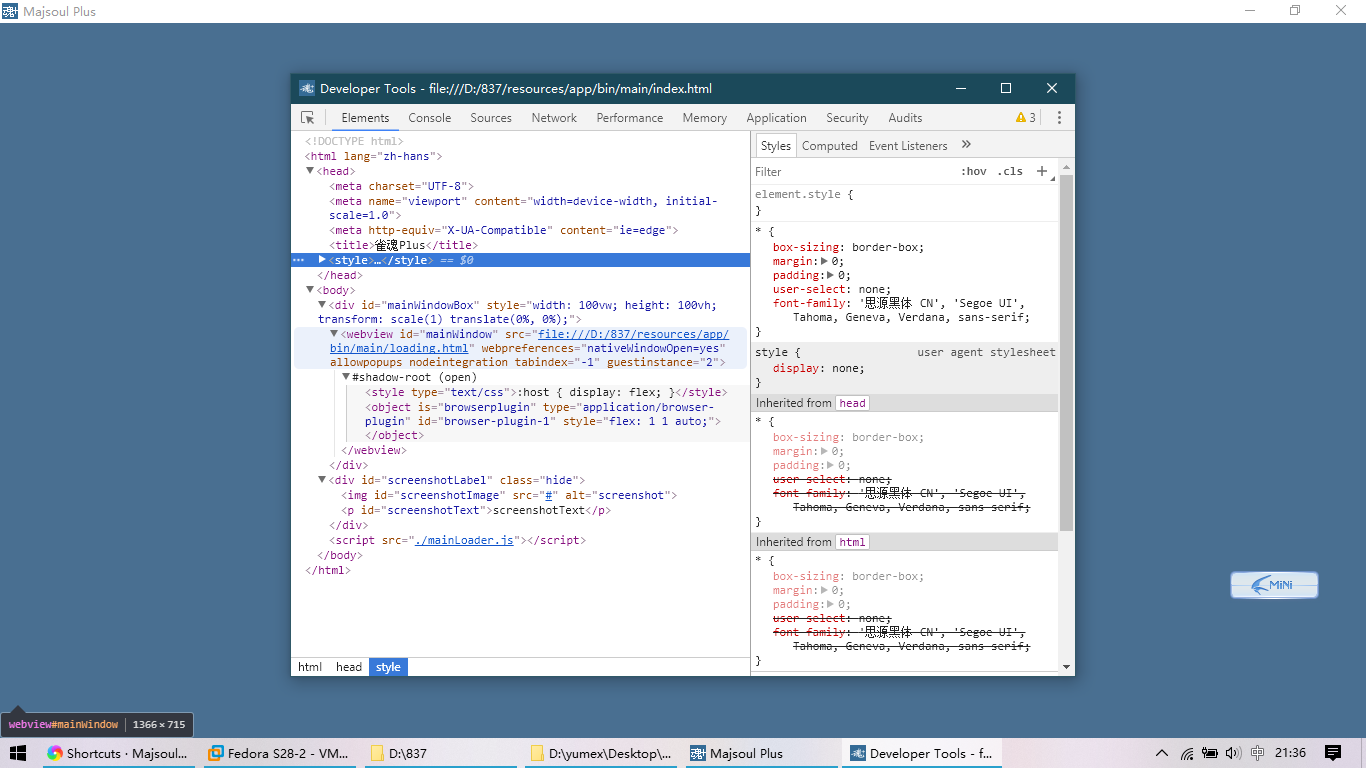Toggle the :hov element state panel
The height and width of the screenshot is (768, 1366).
tap(973, 171)
